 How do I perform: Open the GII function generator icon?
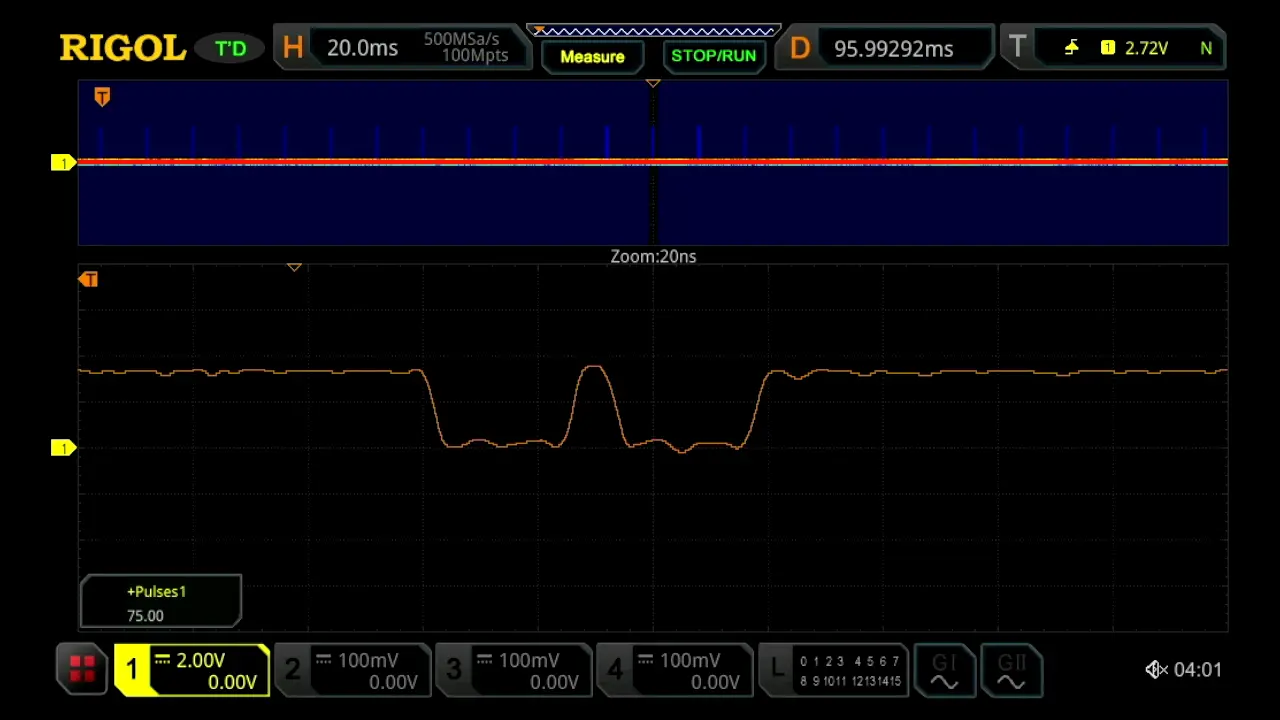click(1011, 670)
